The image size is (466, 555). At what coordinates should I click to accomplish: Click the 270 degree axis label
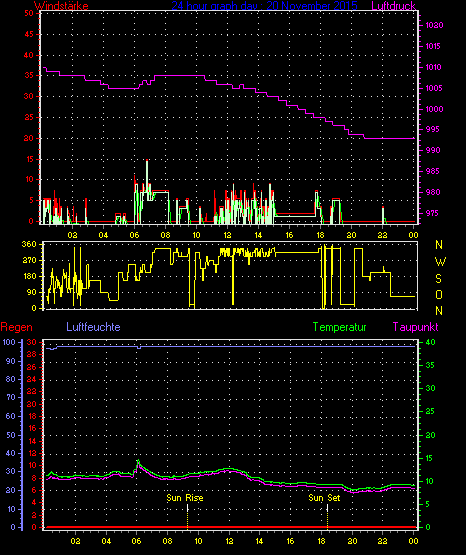(x=29, y=260)
